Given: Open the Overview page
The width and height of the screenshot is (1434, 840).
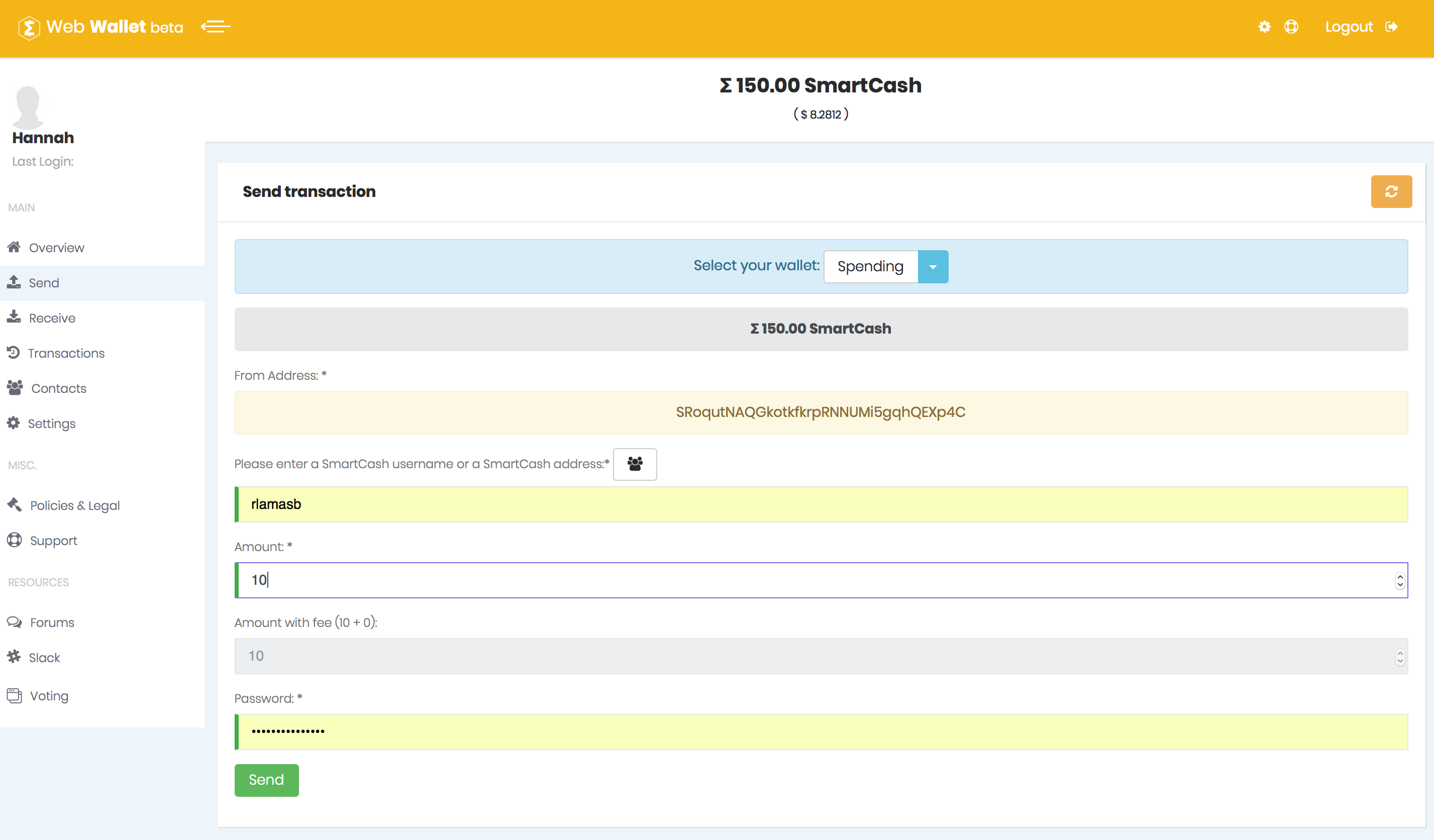Looking at the screenshot, I should tap(56, 248).
